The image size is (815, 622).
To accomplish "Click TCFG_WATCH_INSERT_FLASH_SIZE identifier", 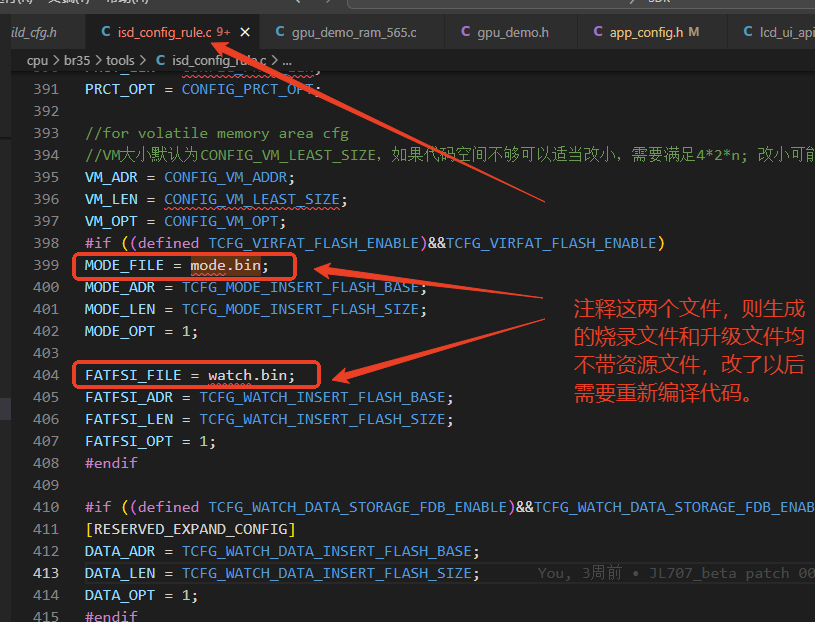I will 323,419.
